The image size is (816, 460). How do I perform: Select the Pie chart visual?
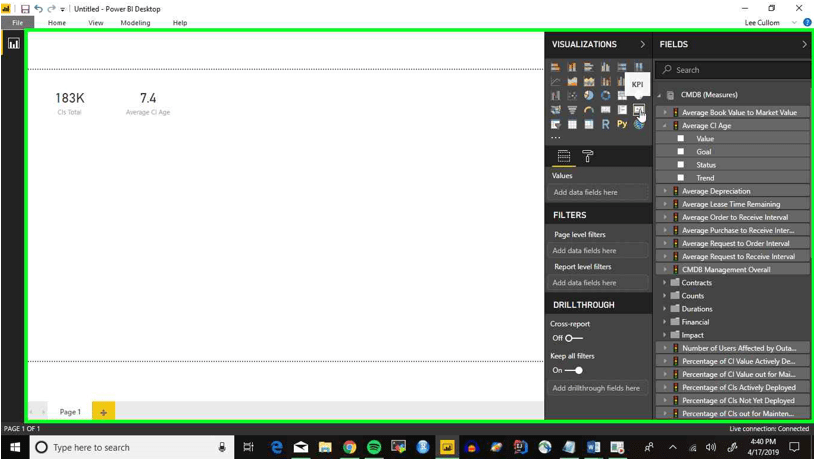[x=589, y=96]
